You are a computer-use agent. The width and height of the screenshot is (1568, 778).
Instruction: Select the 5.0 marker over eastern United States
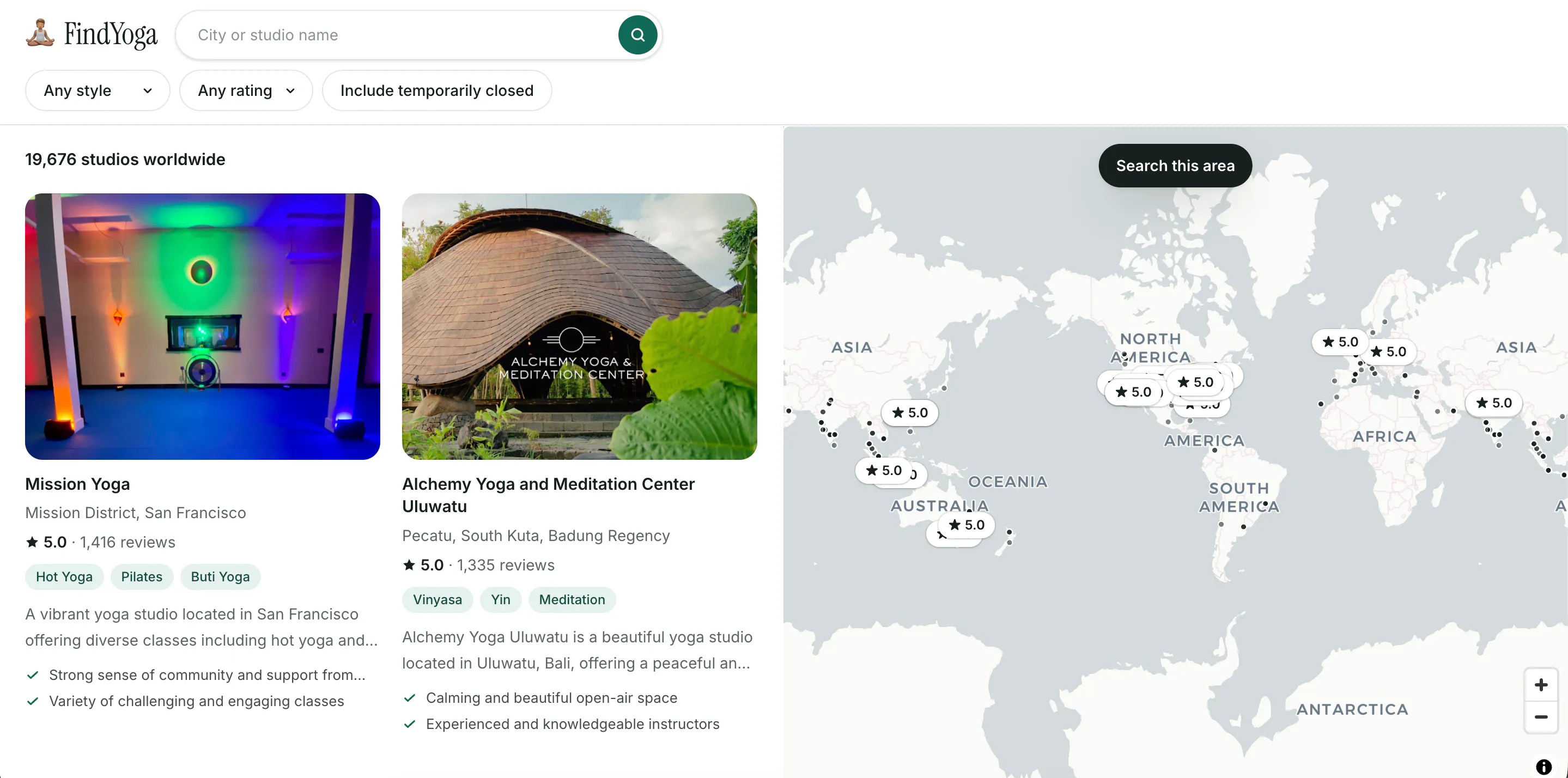pos(1195,382)
